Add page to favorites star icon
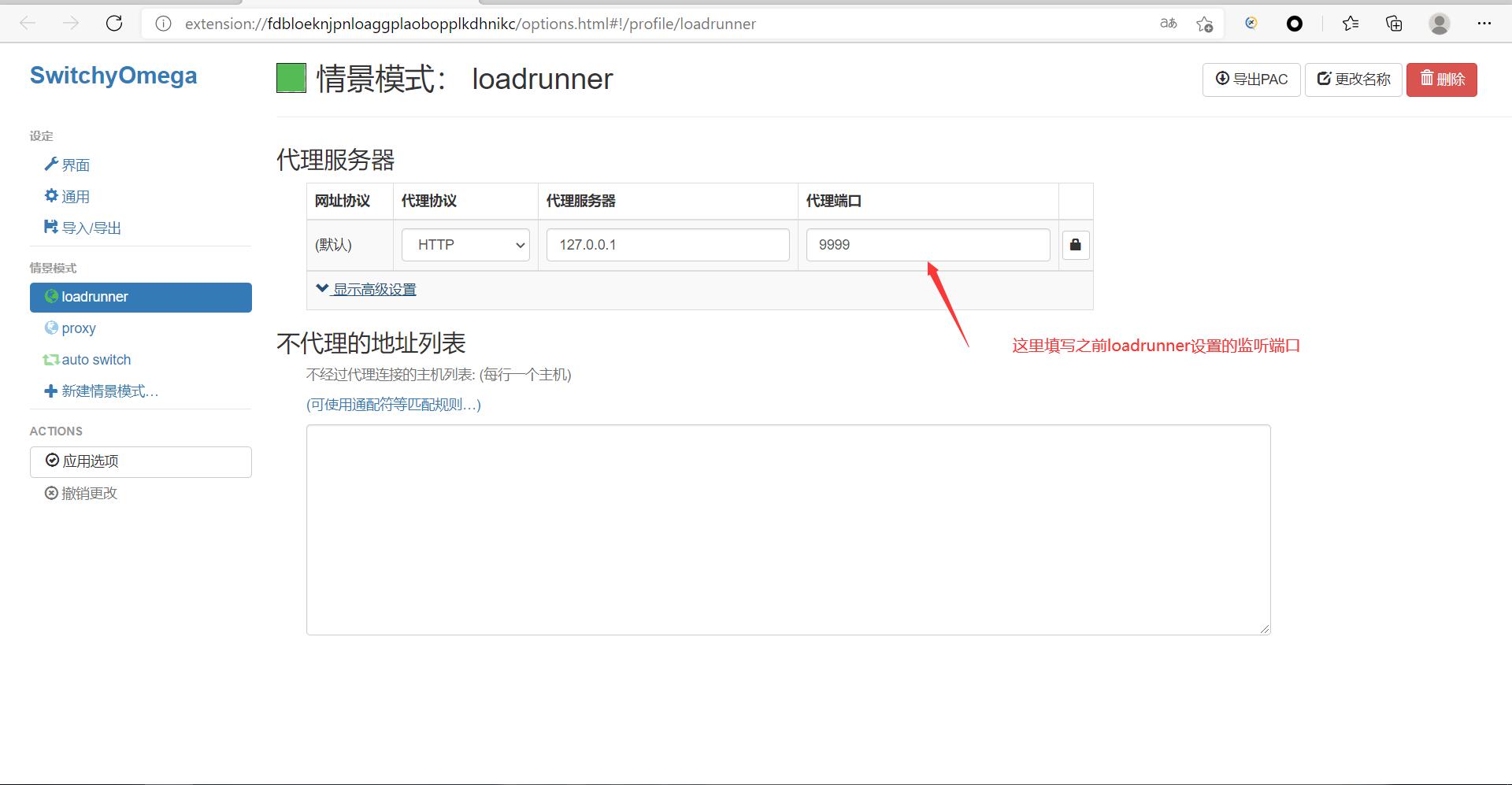Image resolution: width=1512 pixels, height=785 pixels. coord(1204,24)
